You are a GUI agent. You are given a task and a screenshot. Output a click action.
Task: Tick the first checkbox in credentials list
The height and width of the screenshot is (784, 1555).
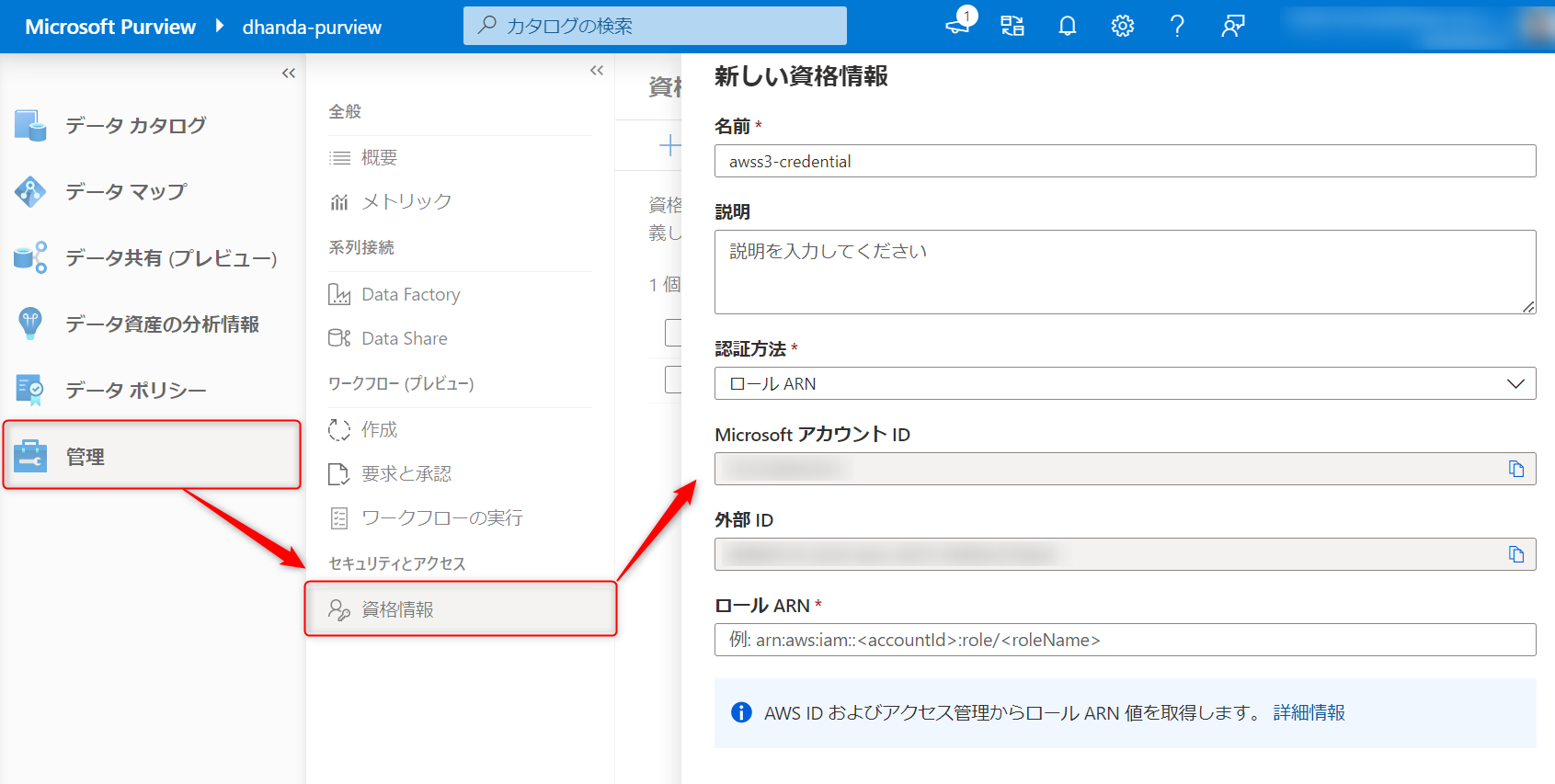coord(673,333)
